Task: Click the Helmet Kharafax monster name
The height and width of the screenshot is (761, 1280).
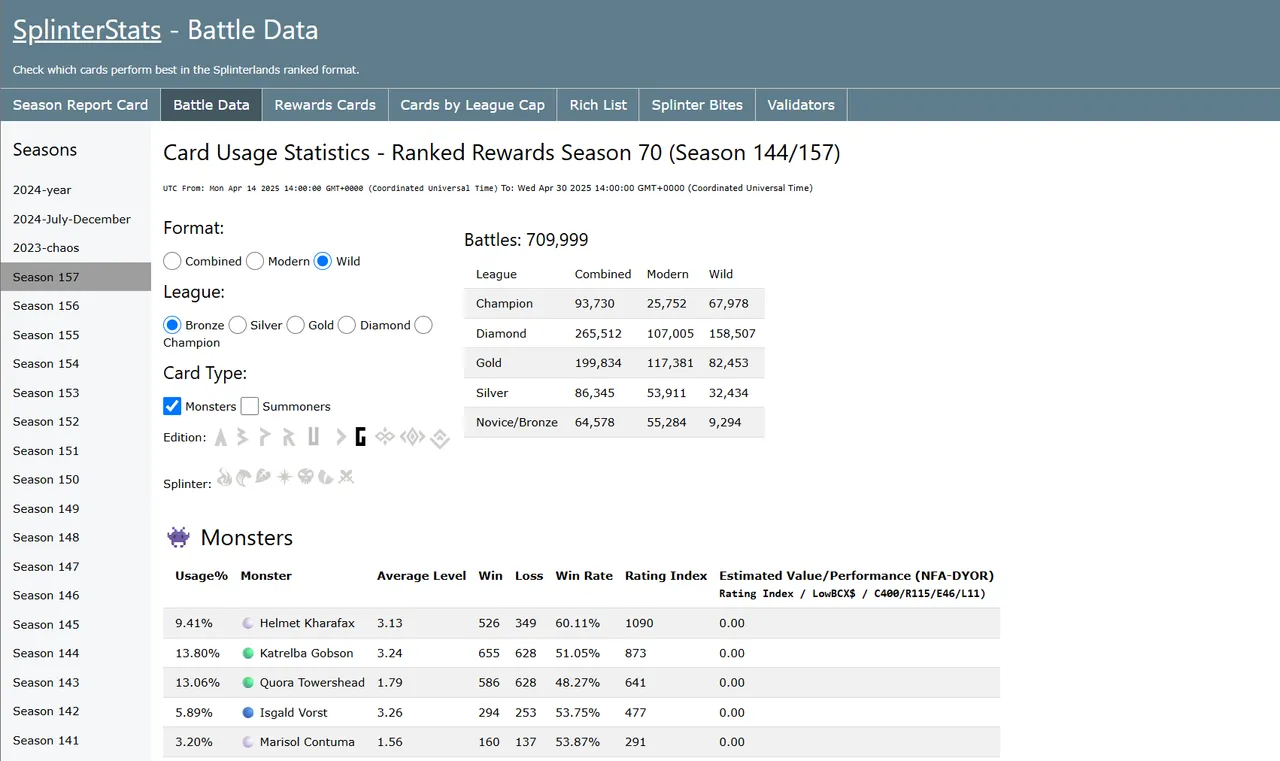Action: coord(307,623)
